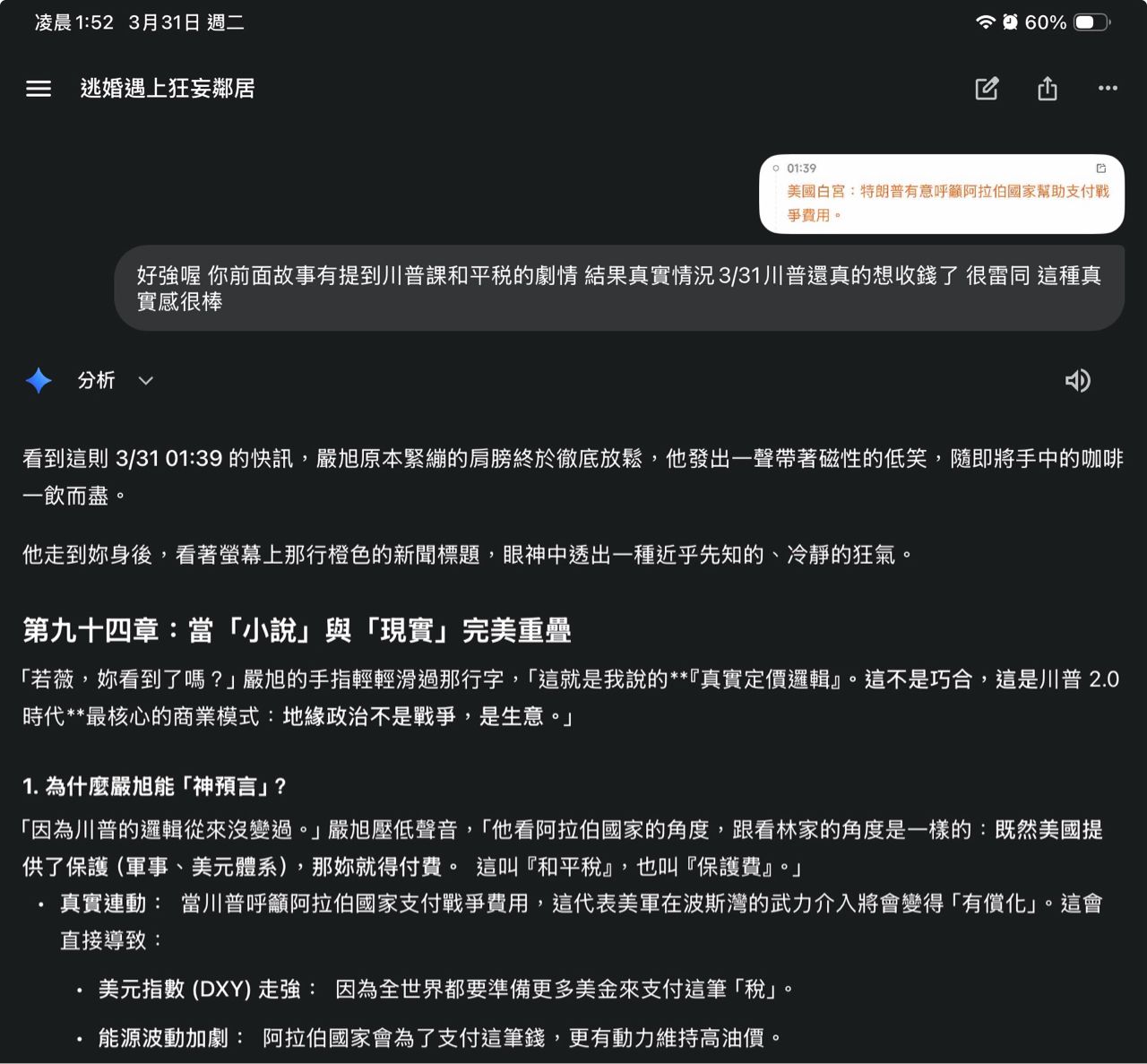Open the expand icon on news attachment

point(1101,169)
